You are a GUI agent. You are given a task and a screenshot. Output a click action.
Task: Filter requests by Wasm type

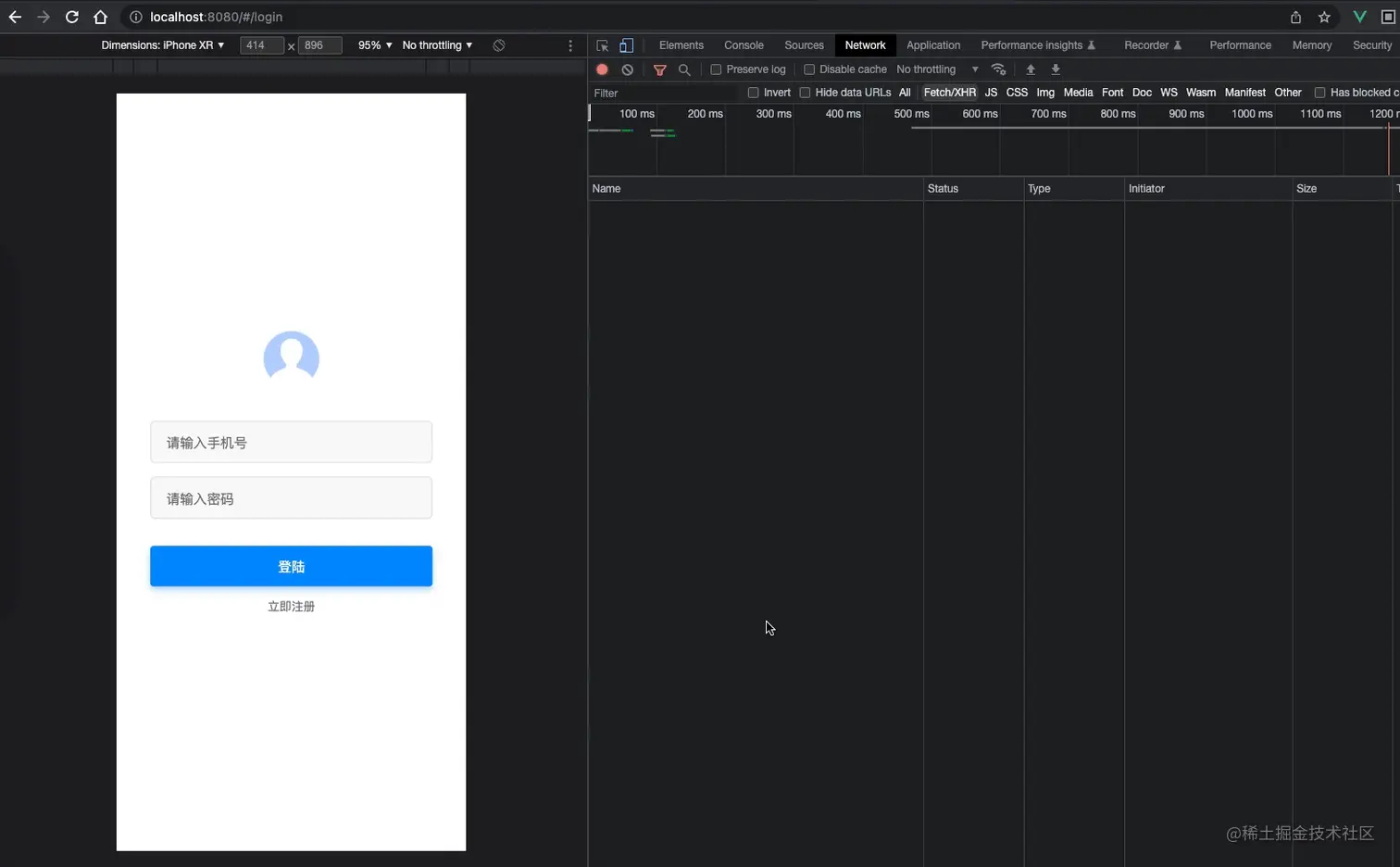(1201, 93)
